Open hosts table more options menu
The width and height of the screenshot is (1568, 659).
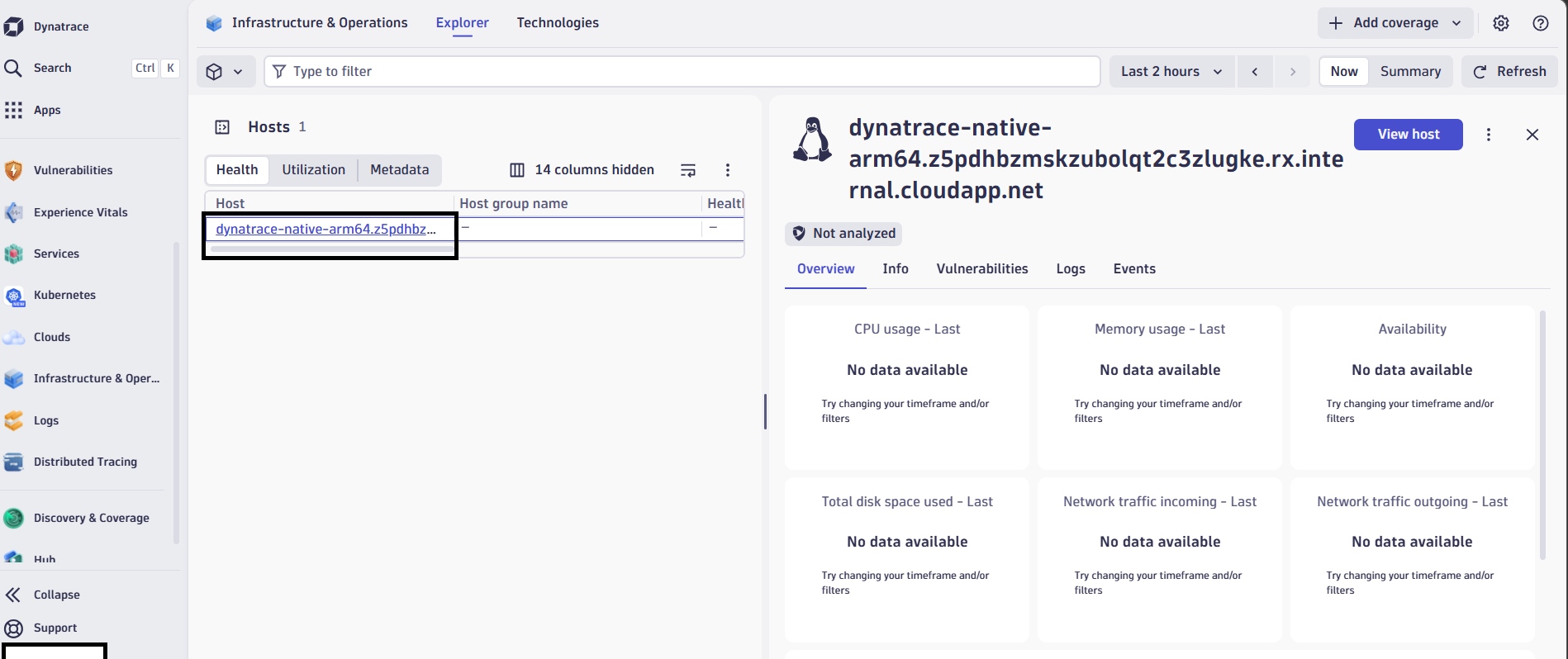point(728,170)
